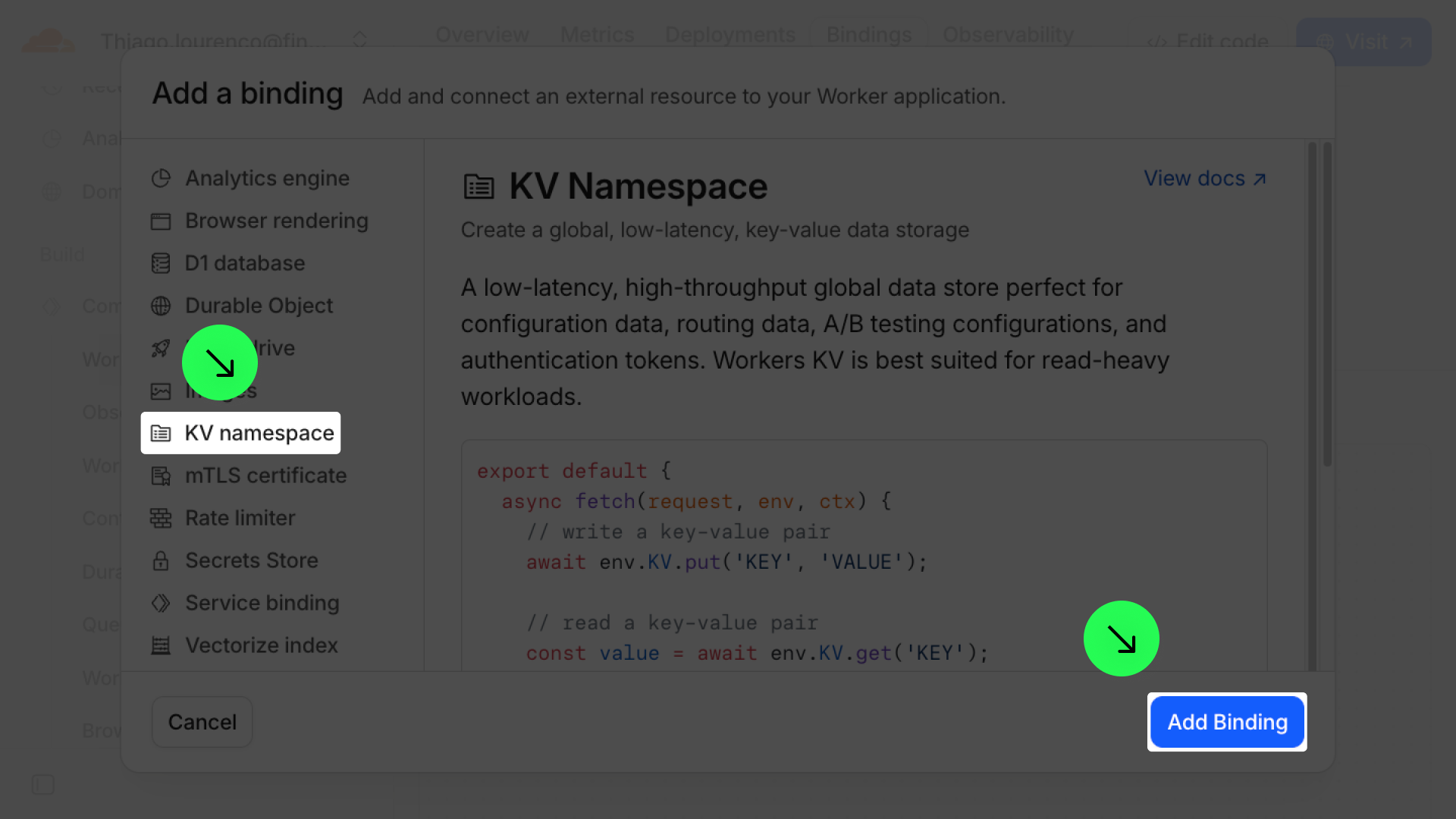The image size is (1456, 819).
Task: Click the Hyperdrive rocket icon
Action: [161, 348]
